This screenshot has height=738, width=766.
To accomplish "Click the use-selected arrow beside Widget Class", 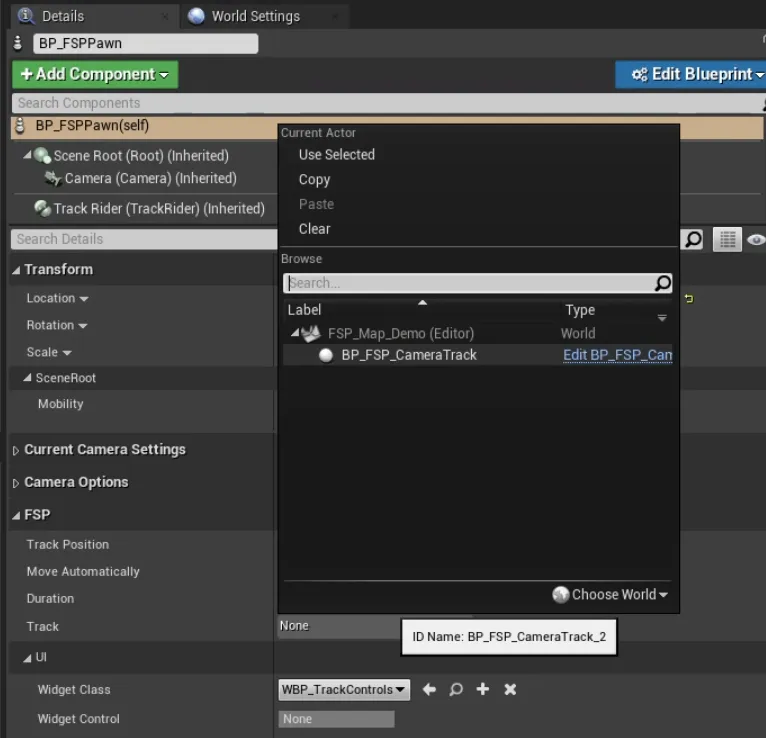I will pyautogui.click(x=429, y=689).
